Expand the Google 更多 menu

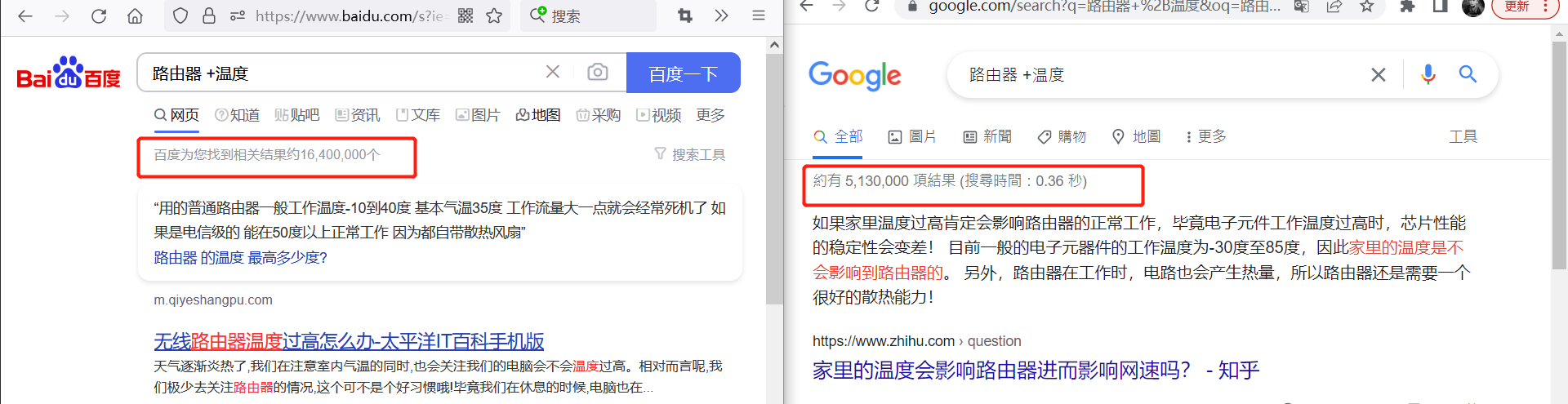click(1206, 136)
